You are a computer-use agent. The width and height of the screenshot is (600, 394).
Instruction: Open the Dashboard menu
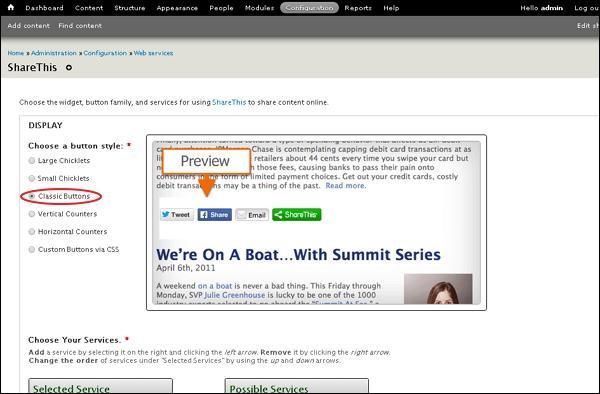point(44,8)
